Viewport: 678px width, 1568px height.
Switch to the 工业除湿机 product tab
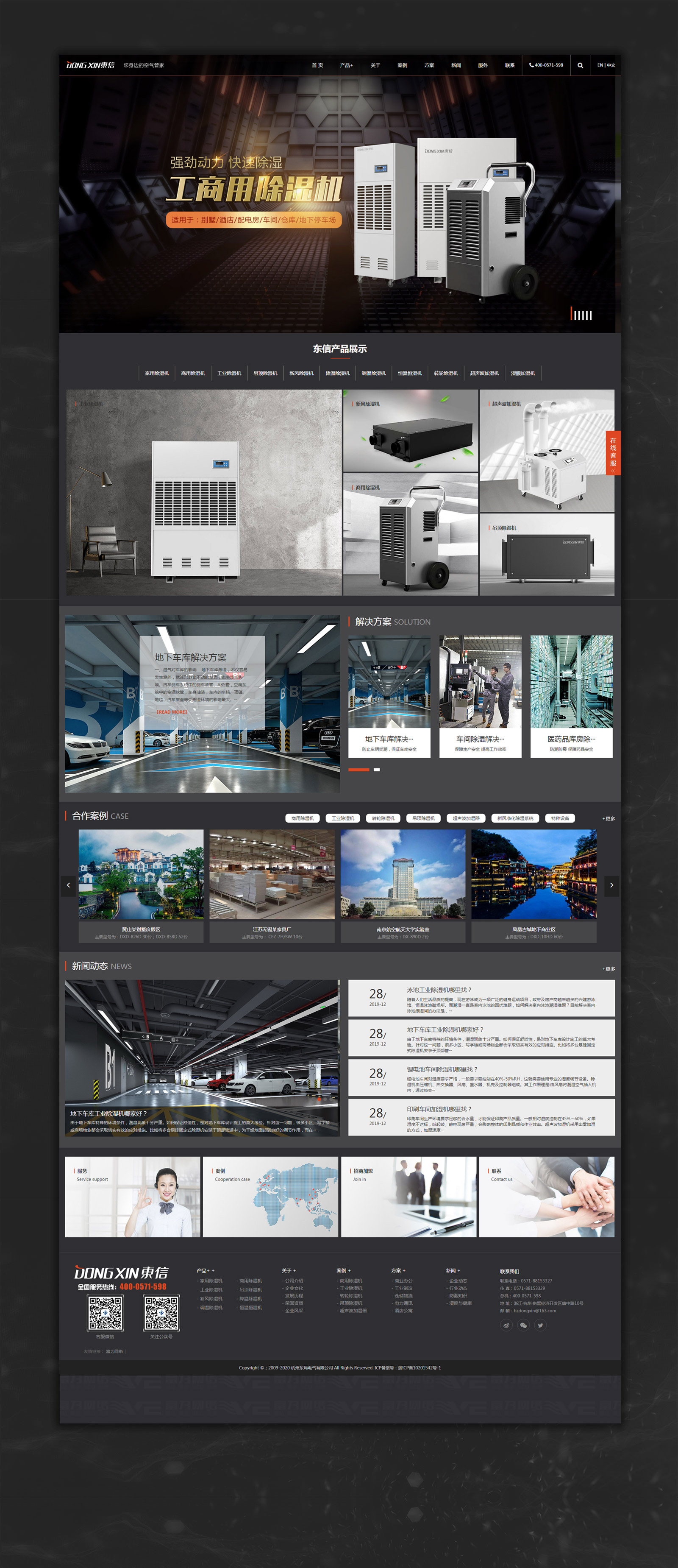pyautogui.click(x=229, y=373)
